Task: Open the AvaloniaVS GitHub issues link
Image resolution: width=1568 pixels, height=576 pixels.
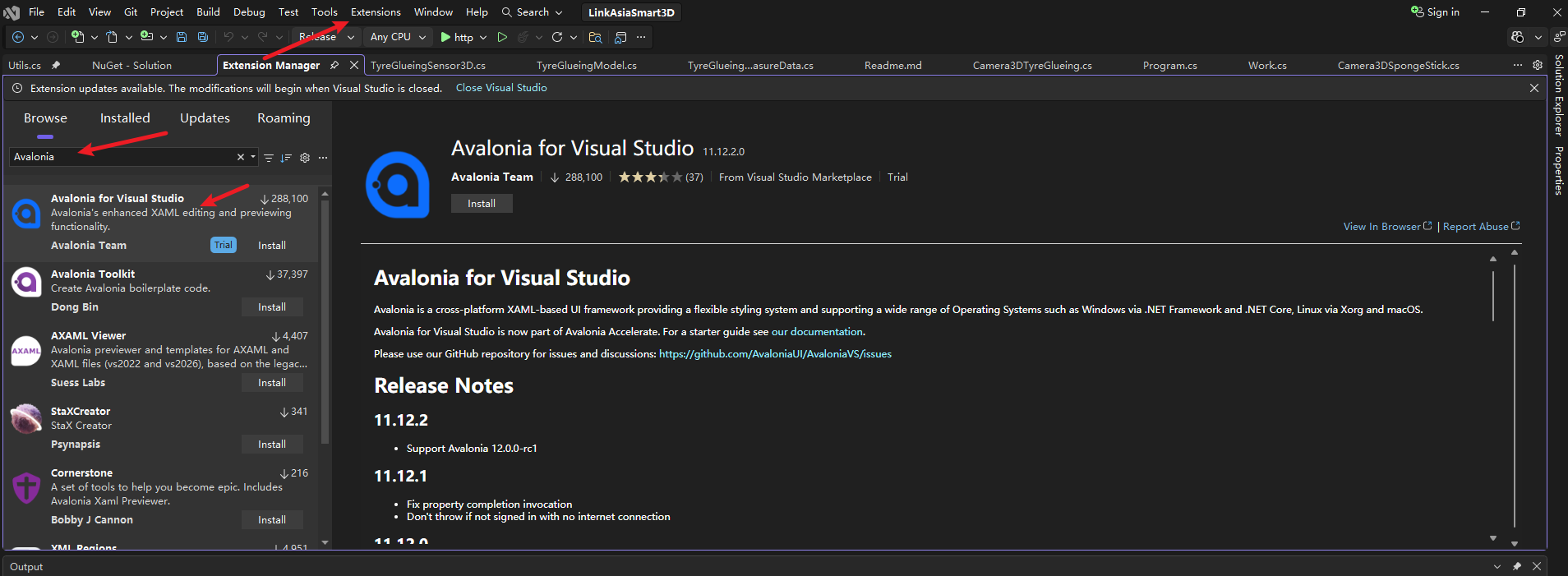Action: (x=775, y=354)
